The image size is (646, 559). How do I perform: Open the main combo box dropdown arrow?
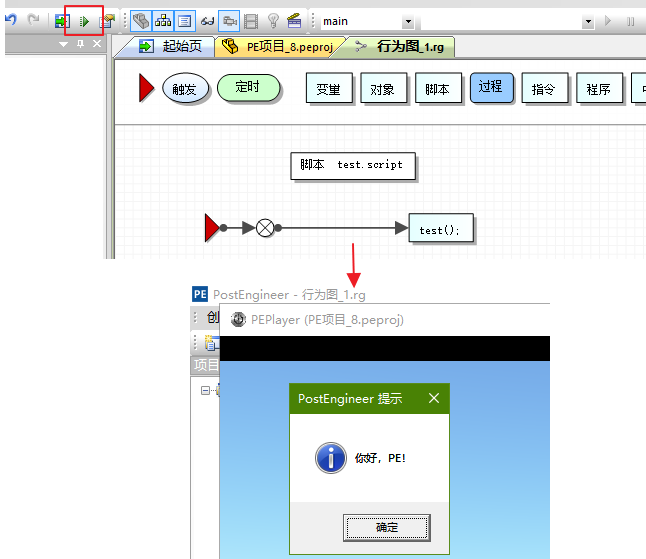point(408,21)
